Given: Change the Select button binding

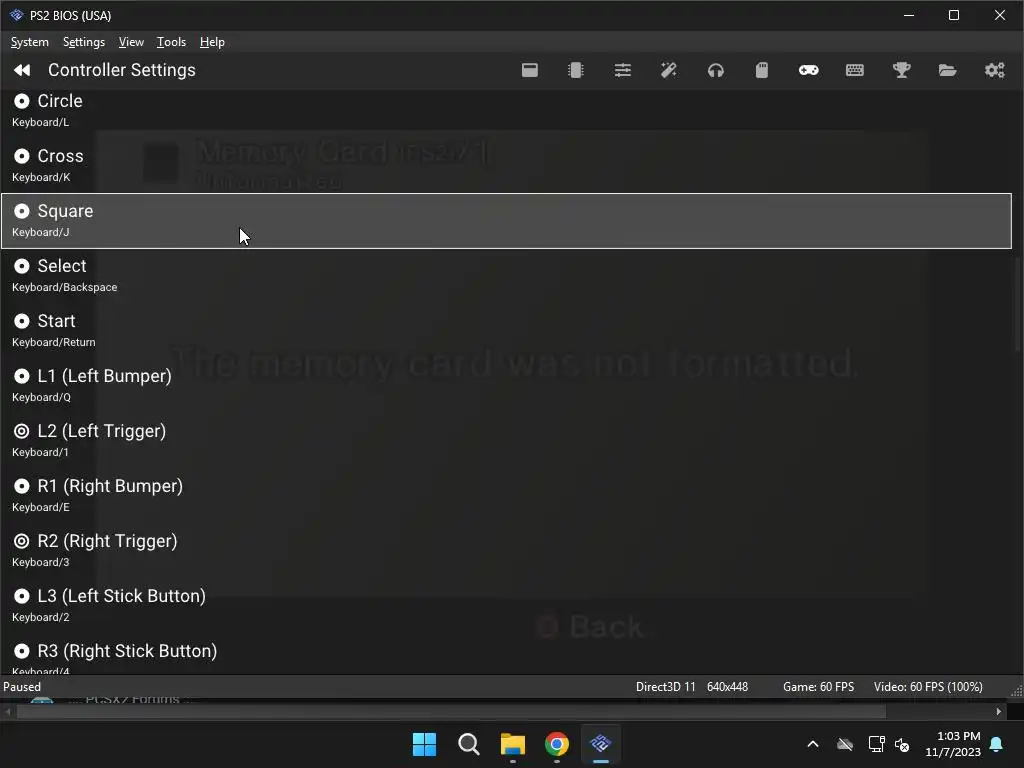Looking at the screenshot, I should (x=506, y=276).
